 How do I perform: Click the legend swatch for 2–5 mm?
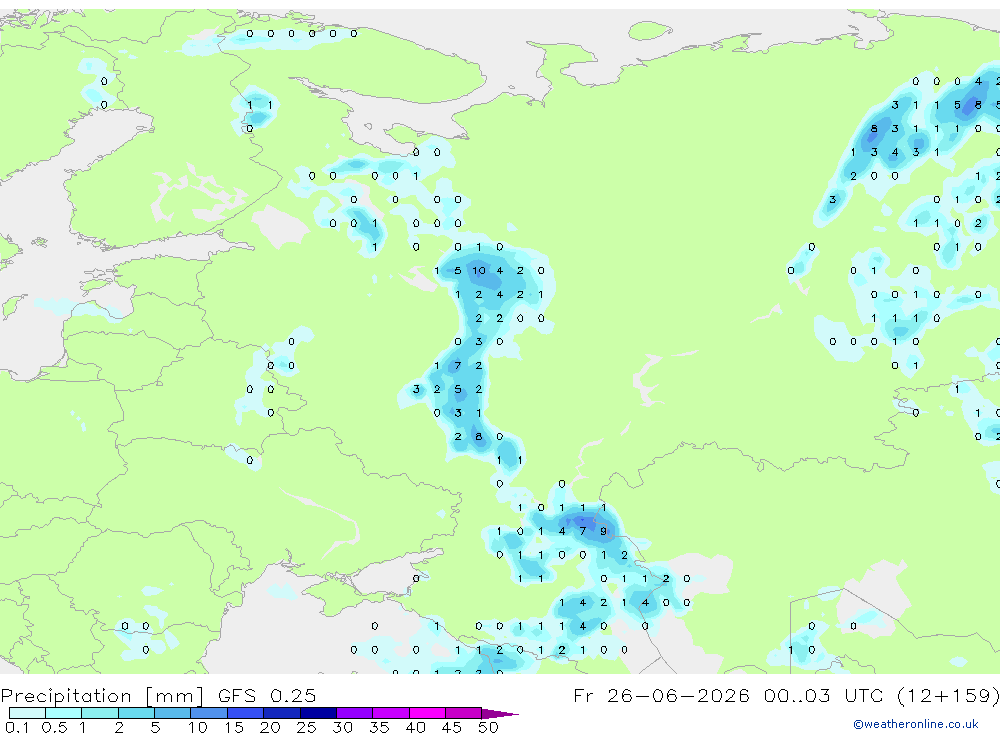tap(136, 713)
